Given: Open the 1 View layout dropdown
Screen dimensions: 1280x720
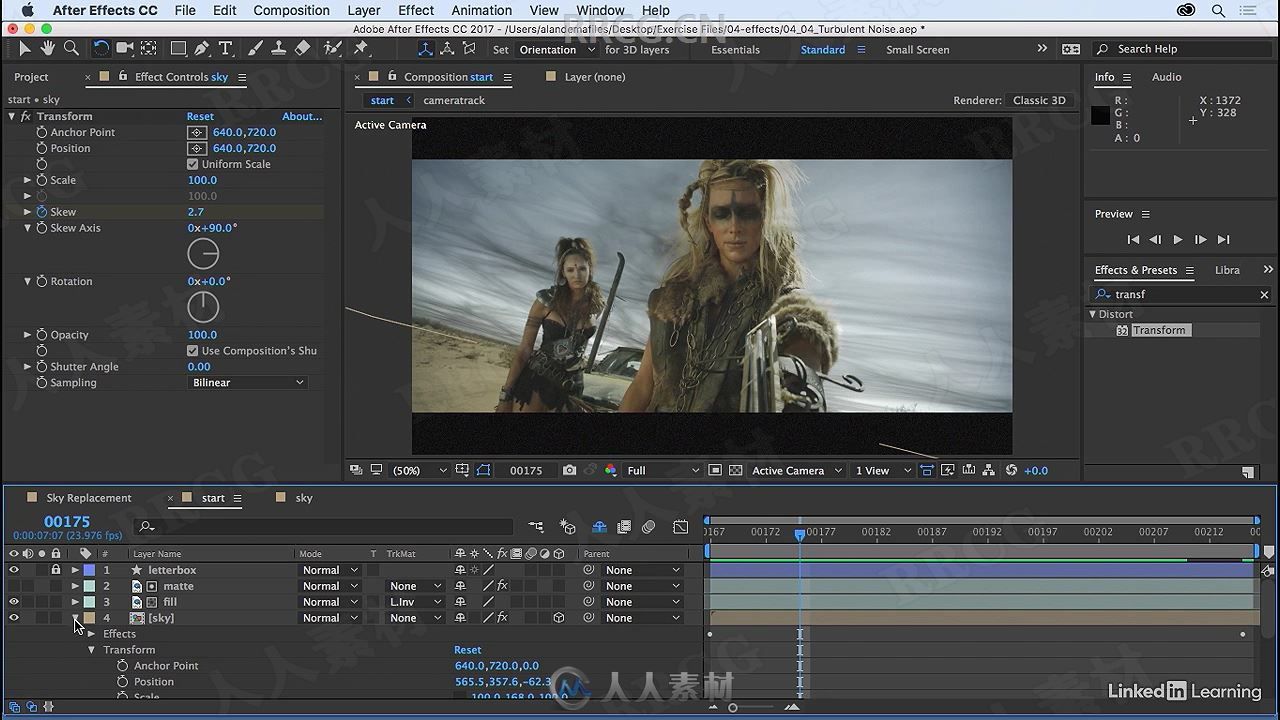Looking at the screenshot, I should pyautogui.click(x=883, y=470).
